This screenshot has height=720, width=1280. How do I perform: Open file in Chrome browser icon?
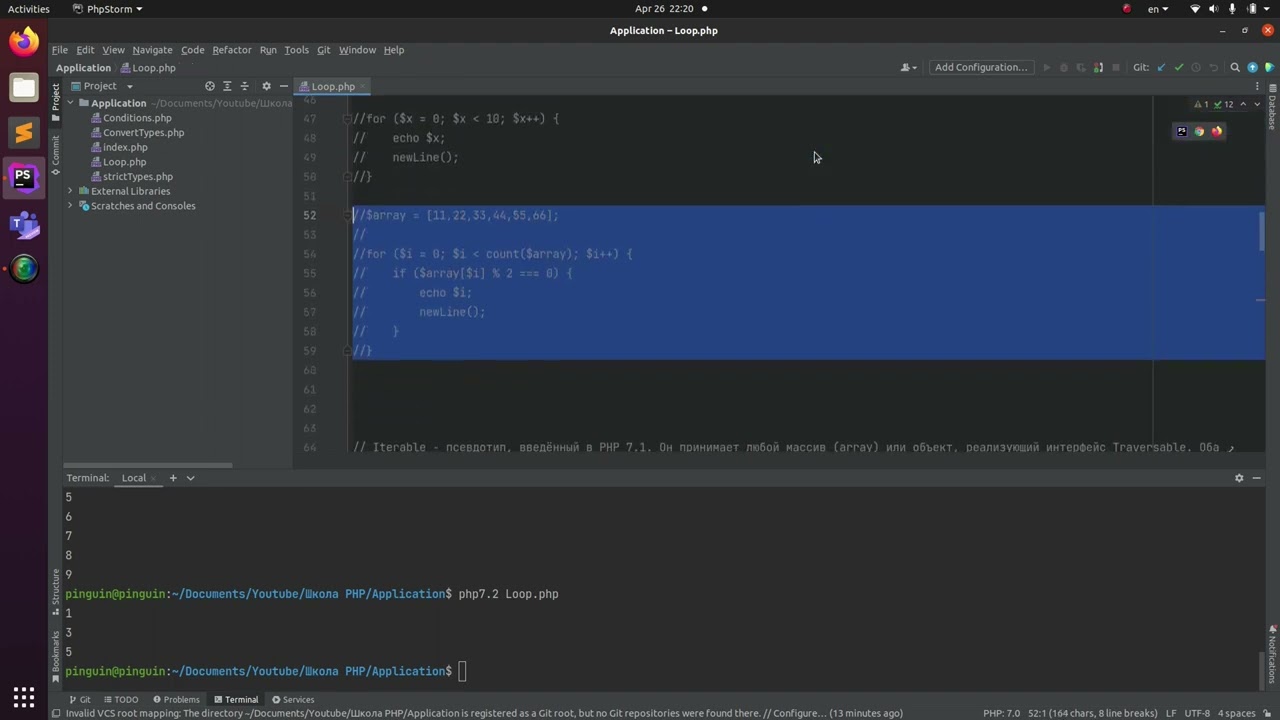click(x=1199, y=131)
